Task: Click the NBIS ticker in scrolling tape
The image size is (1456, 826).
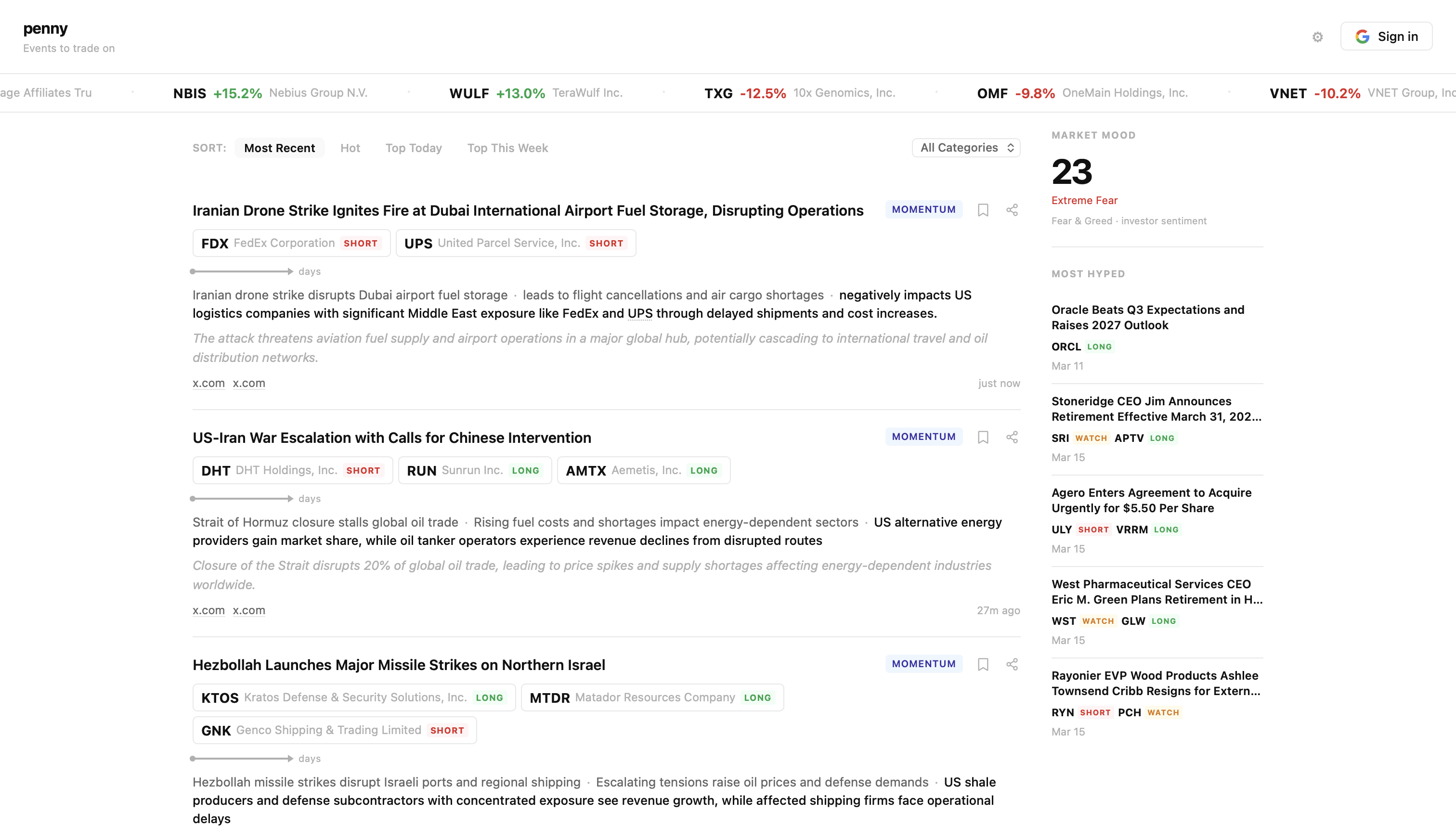Action: [x=190, y=93]
